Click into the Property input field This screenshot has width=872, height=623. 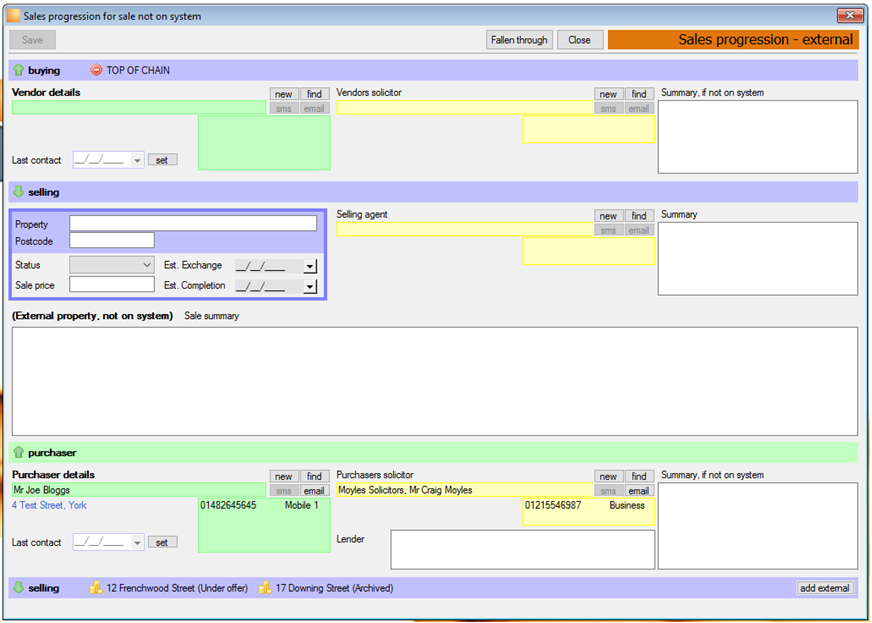coord(193,224)
